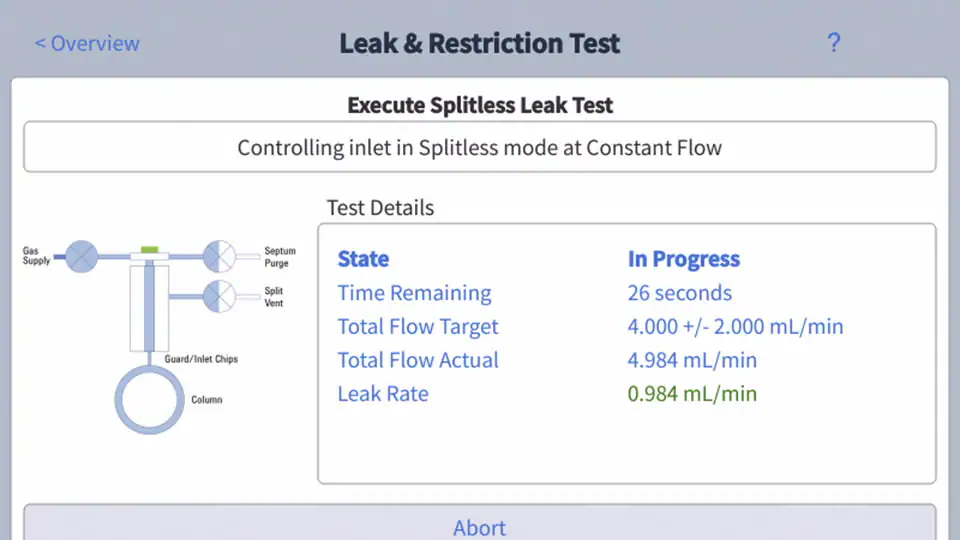This screenshot has height=540, width=960.
Task: Click the Gas Supply valve icon
Action: [x=82, y=257]
